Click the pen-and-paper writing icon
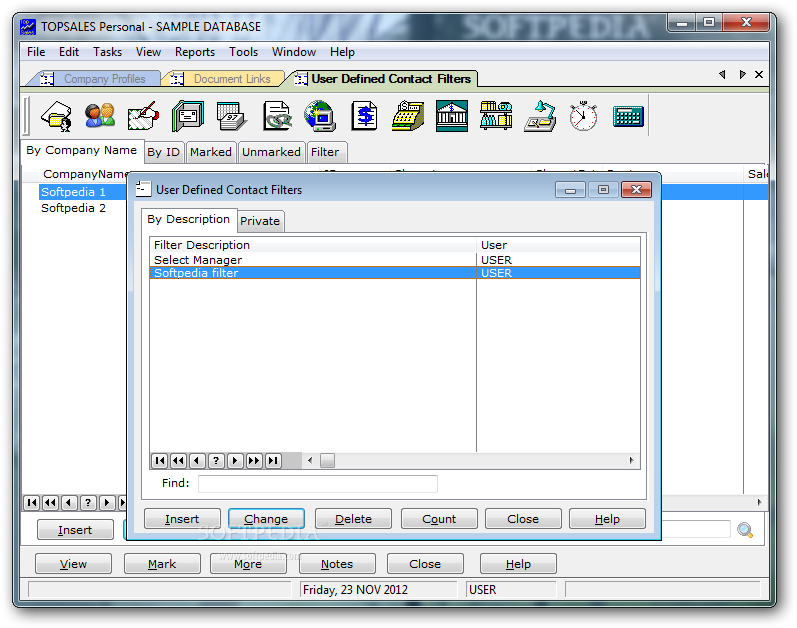797x628 pixels. [143, 116]
